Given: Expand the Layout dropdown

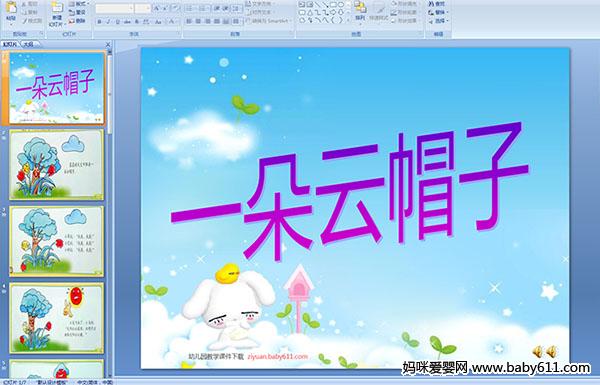Looking at the screenshot, I should pos(79,3).
